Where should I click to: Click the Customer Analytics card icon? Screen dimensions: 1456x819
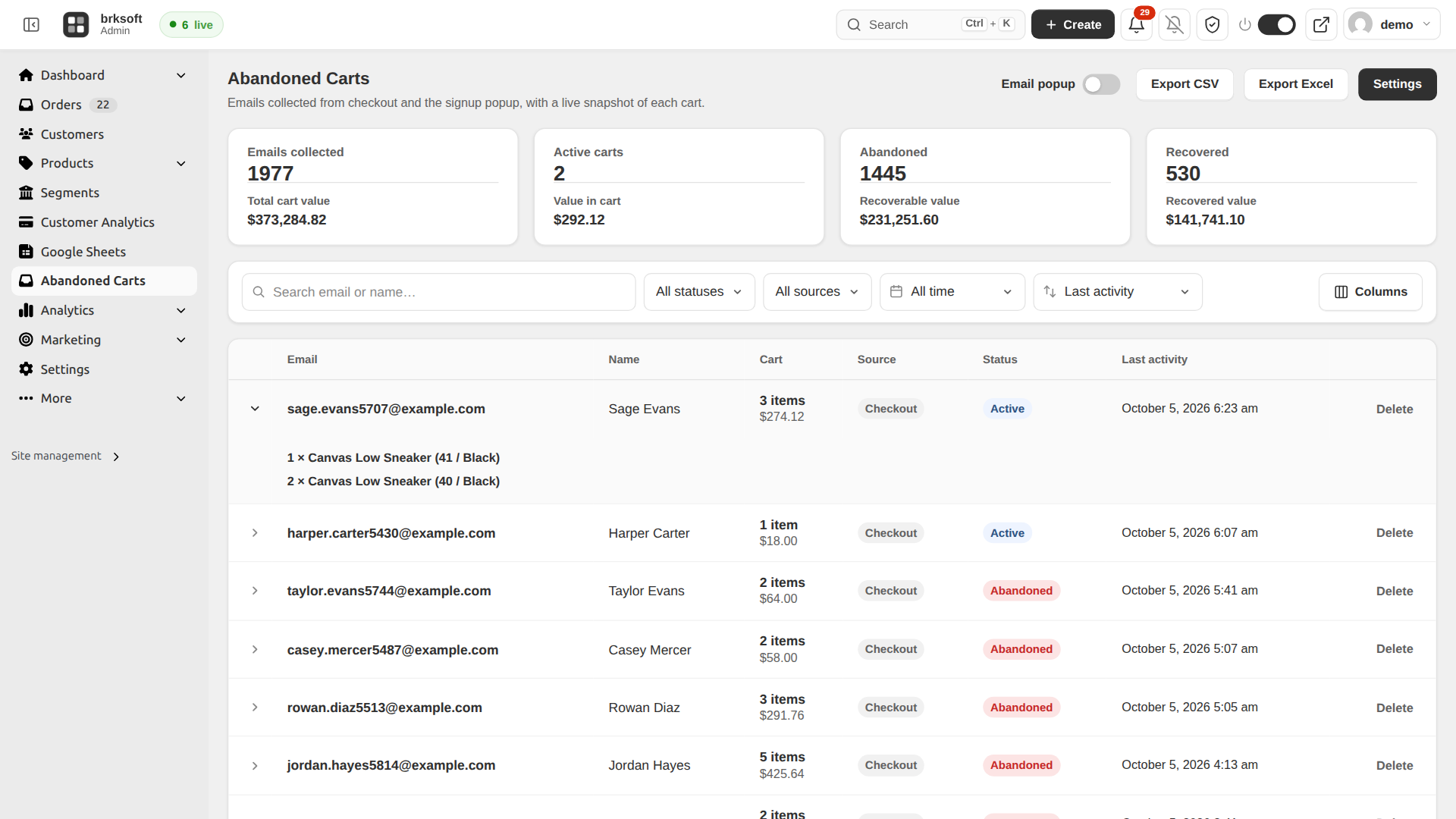click(26, 222)
